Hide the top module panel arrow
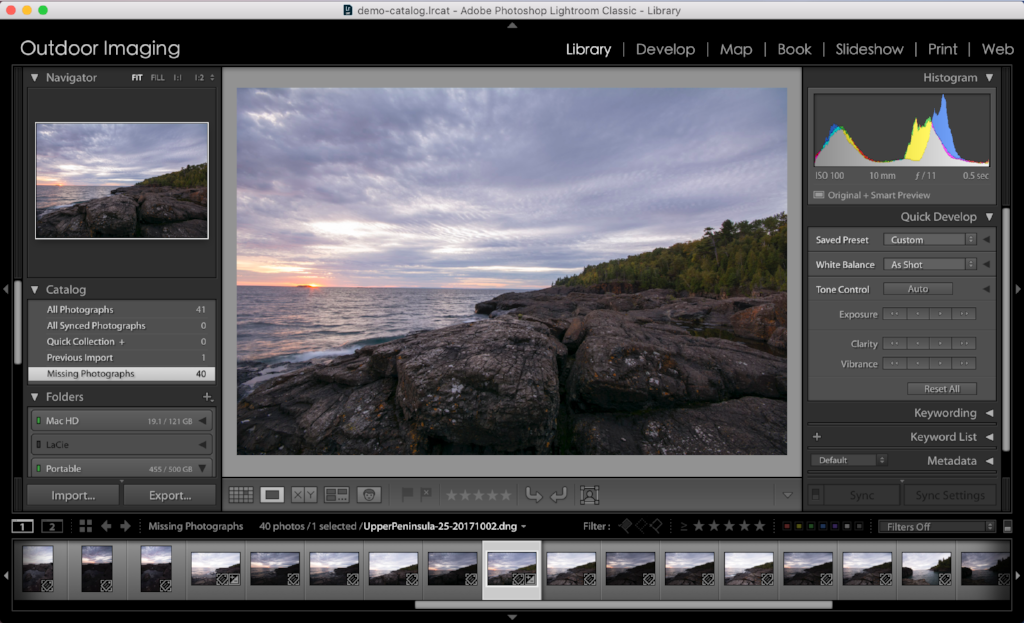 click(x=512, y=25)
